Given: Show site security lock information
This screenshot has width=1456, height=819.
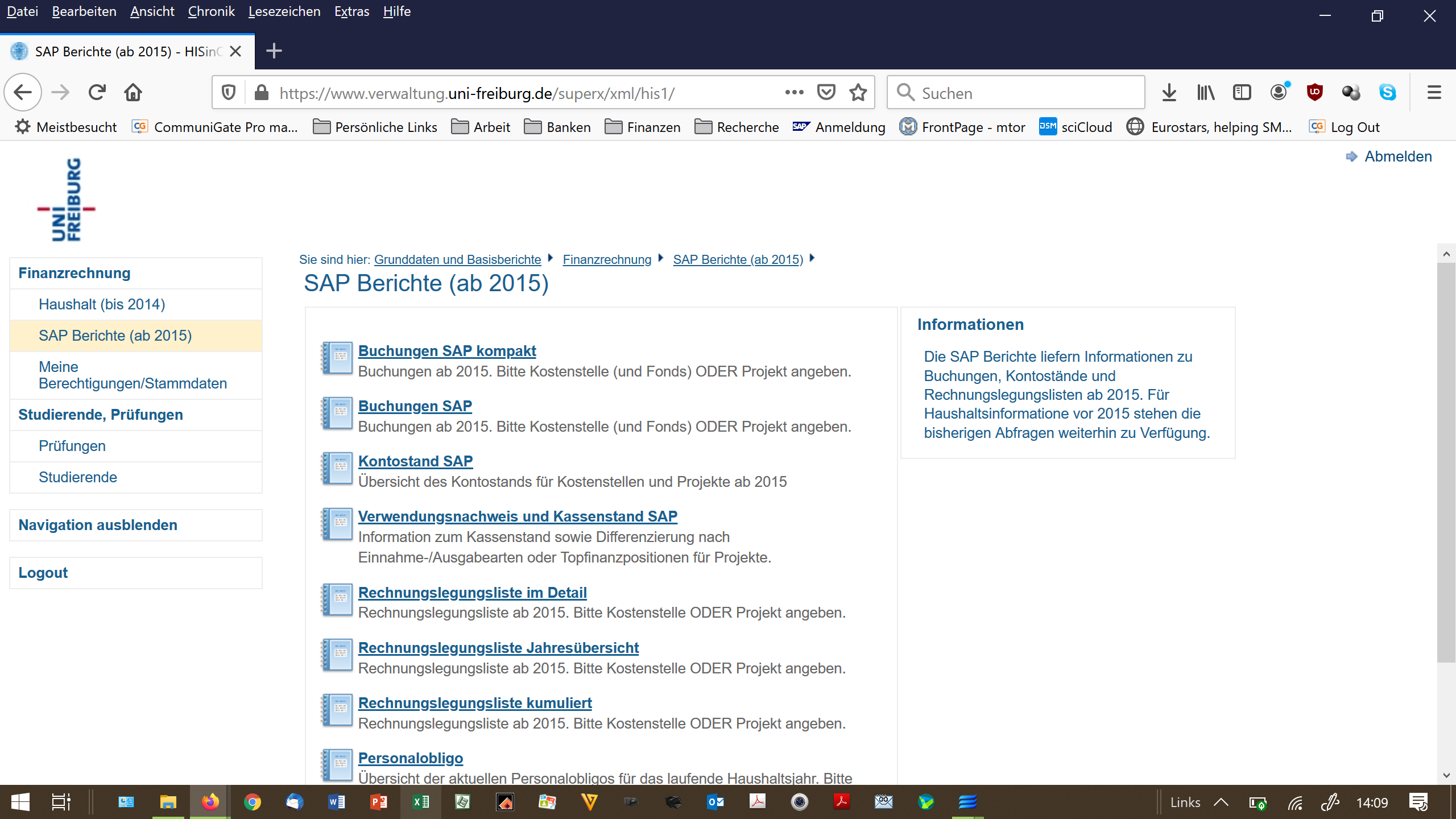Looking at the screenshot, I should 262,92.
